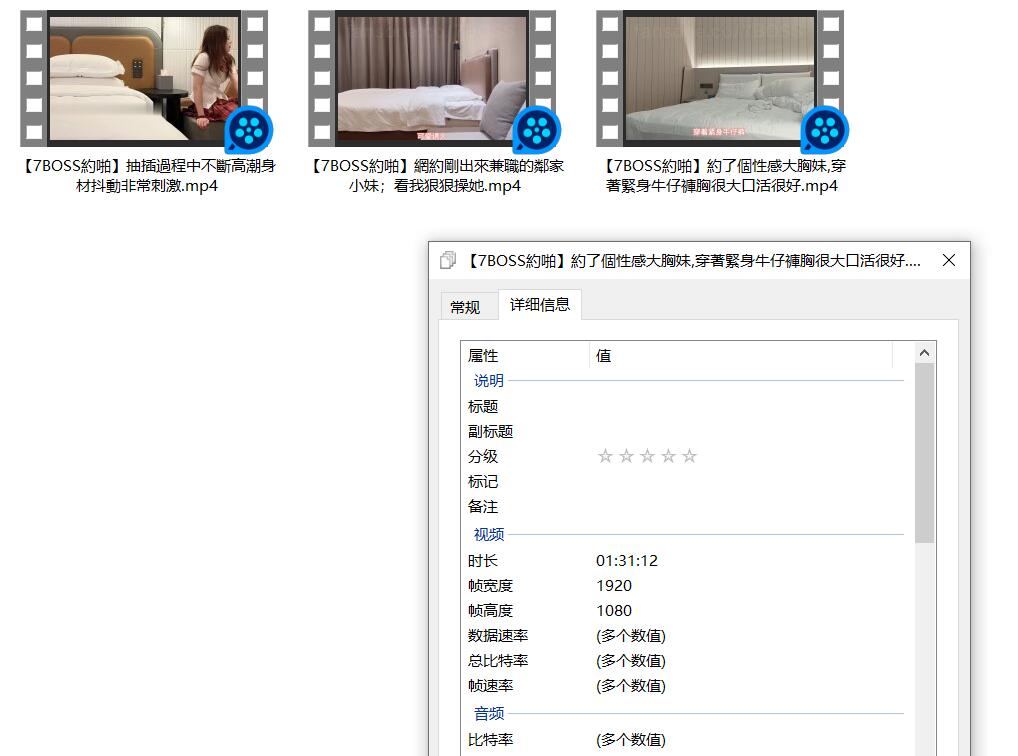Collapse the 说明 section header

488,381
